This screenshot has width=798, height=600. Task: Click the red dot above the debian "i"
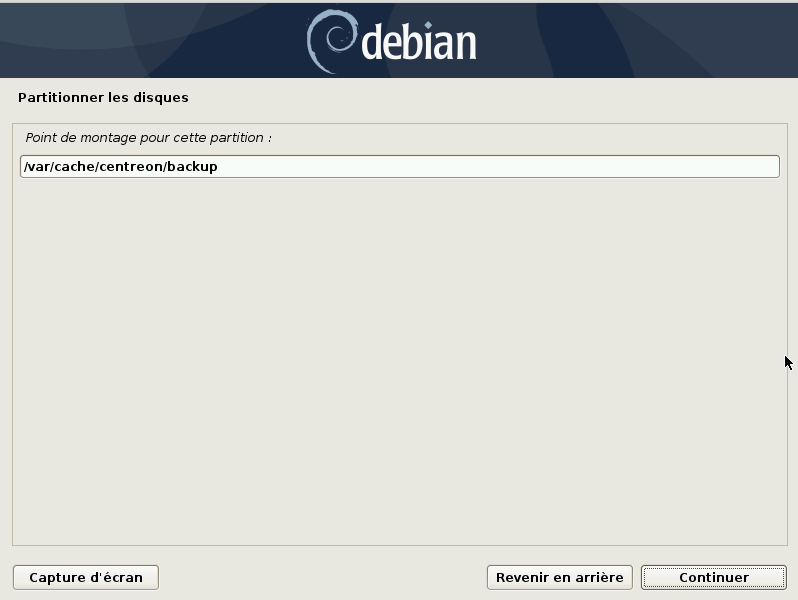pos(428,25)
